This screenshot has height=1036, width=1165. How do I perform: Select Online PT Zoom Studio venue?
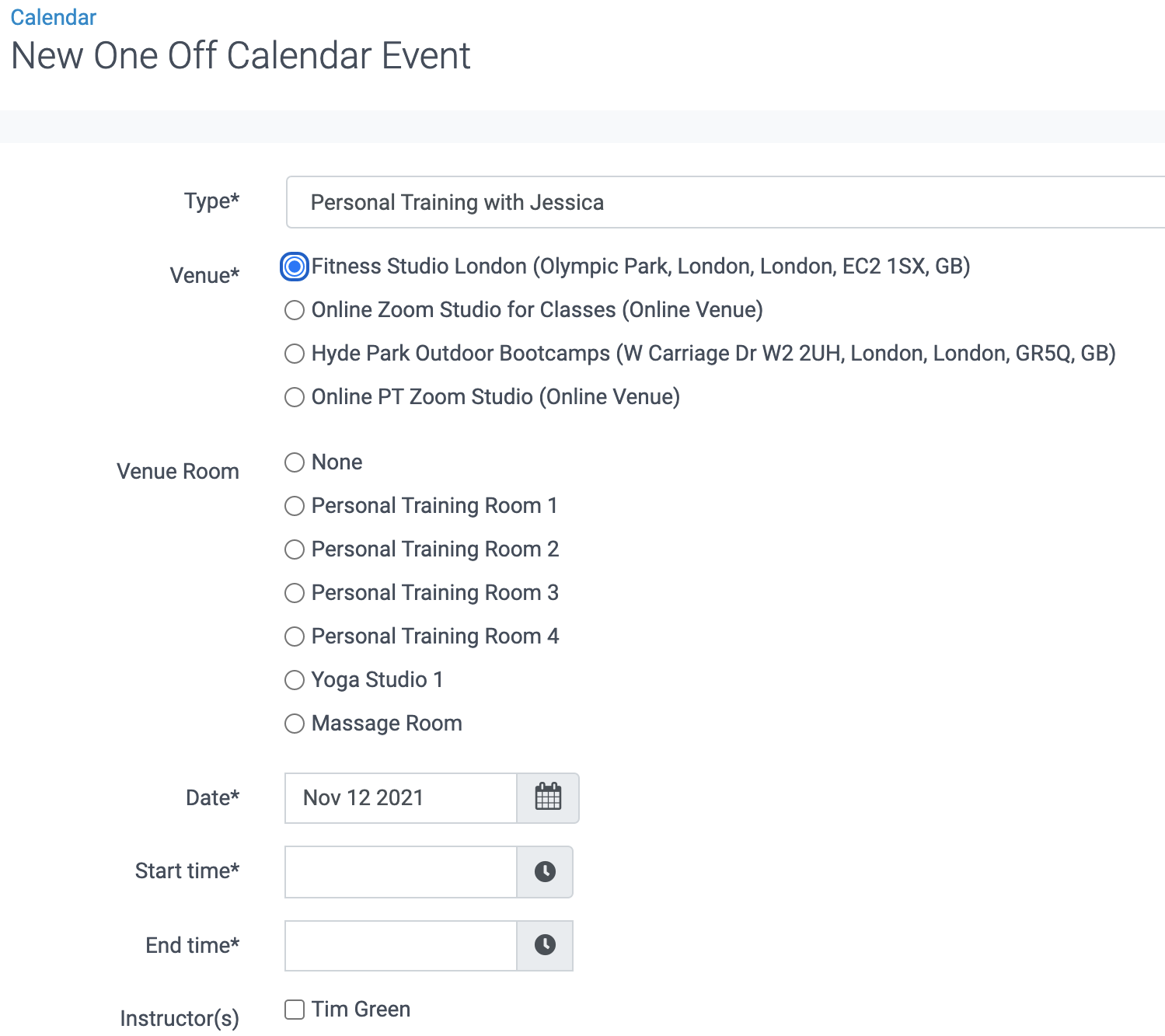click(x=295, y=397)
